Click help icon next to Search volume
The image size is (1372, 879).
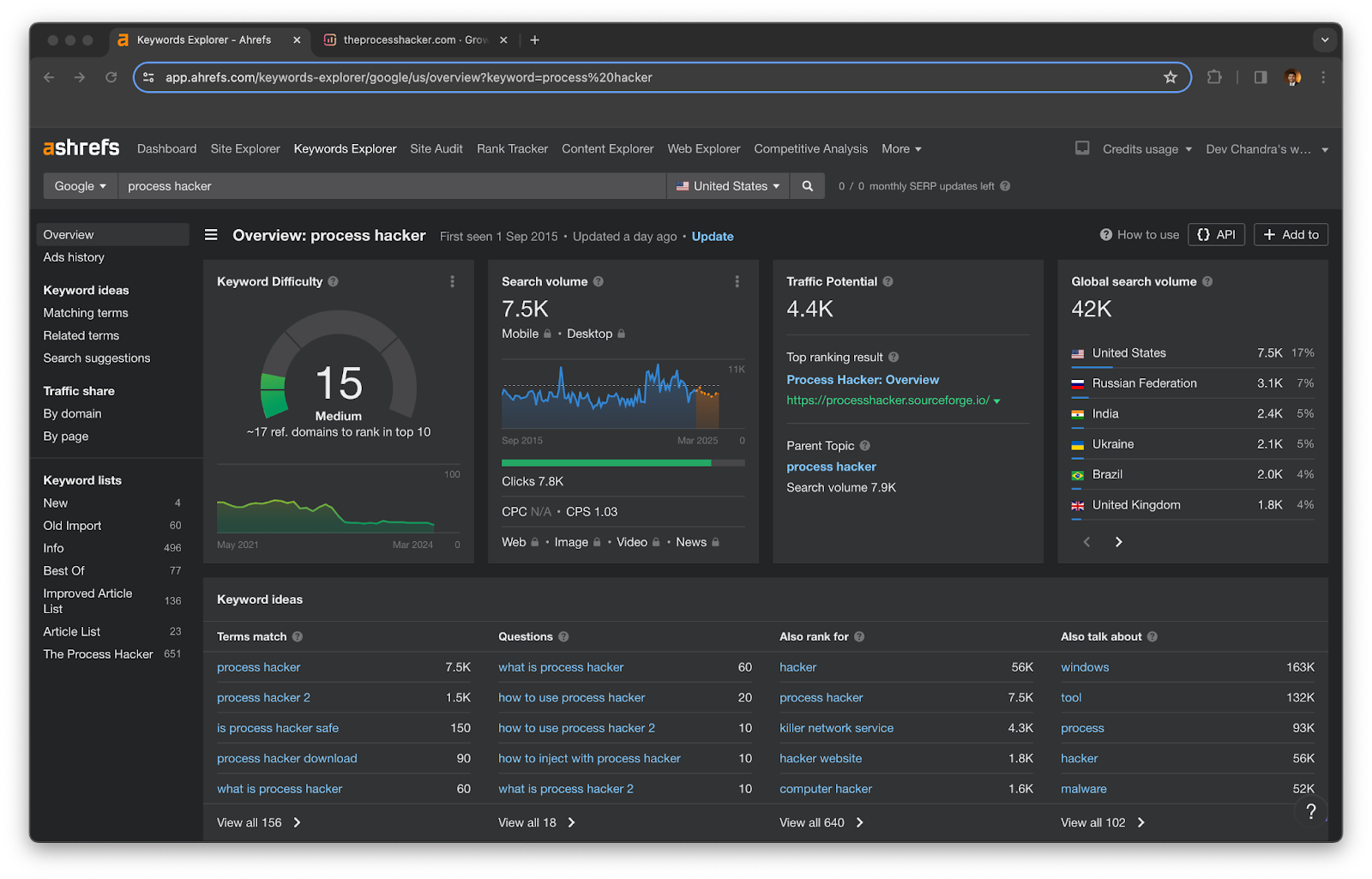tap(599, 281)
